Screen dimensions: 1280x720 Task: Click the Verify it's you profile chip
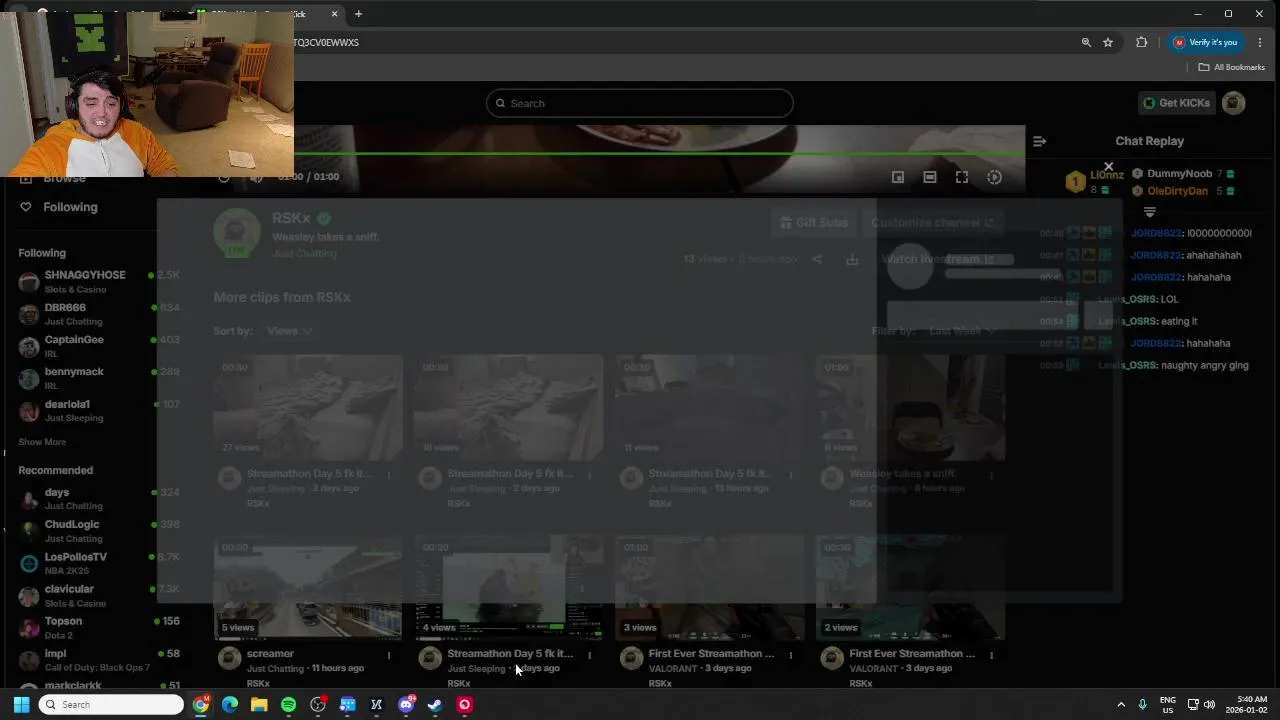point(1206,42)
